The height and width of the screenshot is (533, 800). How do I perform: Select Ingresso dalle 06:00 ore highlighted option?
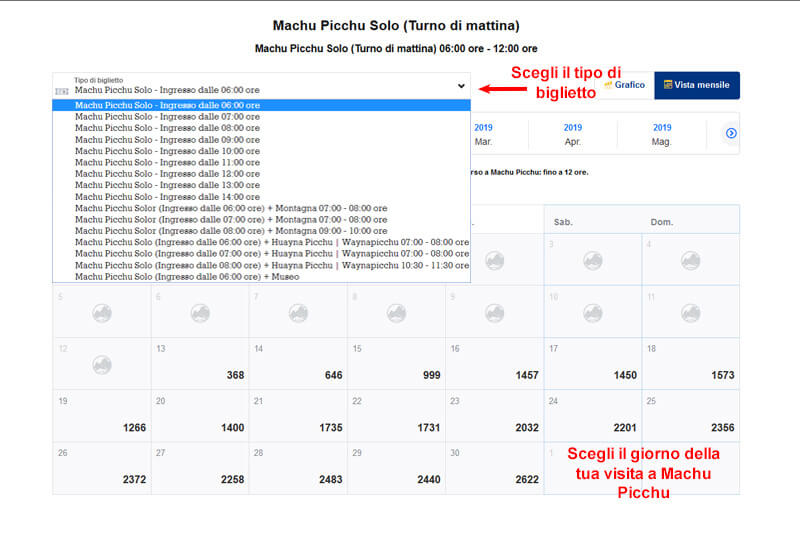[x=261, y=105]
